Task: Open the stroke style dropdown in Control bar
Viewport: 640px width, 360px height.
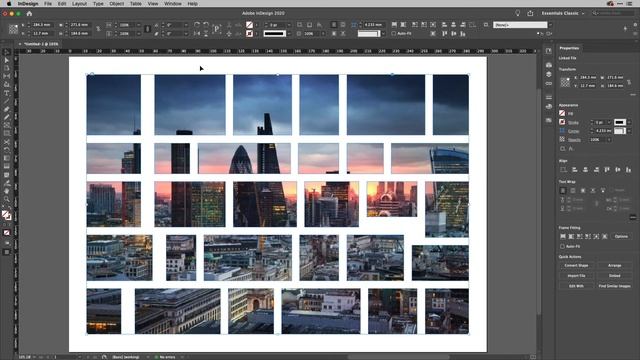Action: click(289, 33)
